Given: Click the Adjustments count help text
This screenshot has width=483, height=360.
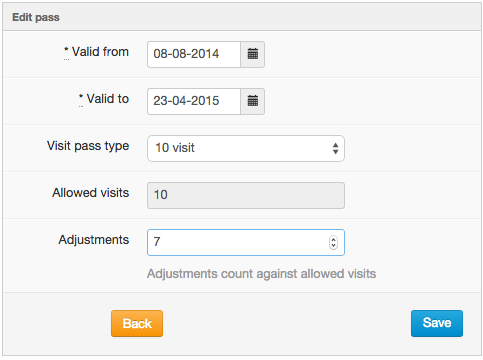Looking at the screenshot, I should (262, 274).
